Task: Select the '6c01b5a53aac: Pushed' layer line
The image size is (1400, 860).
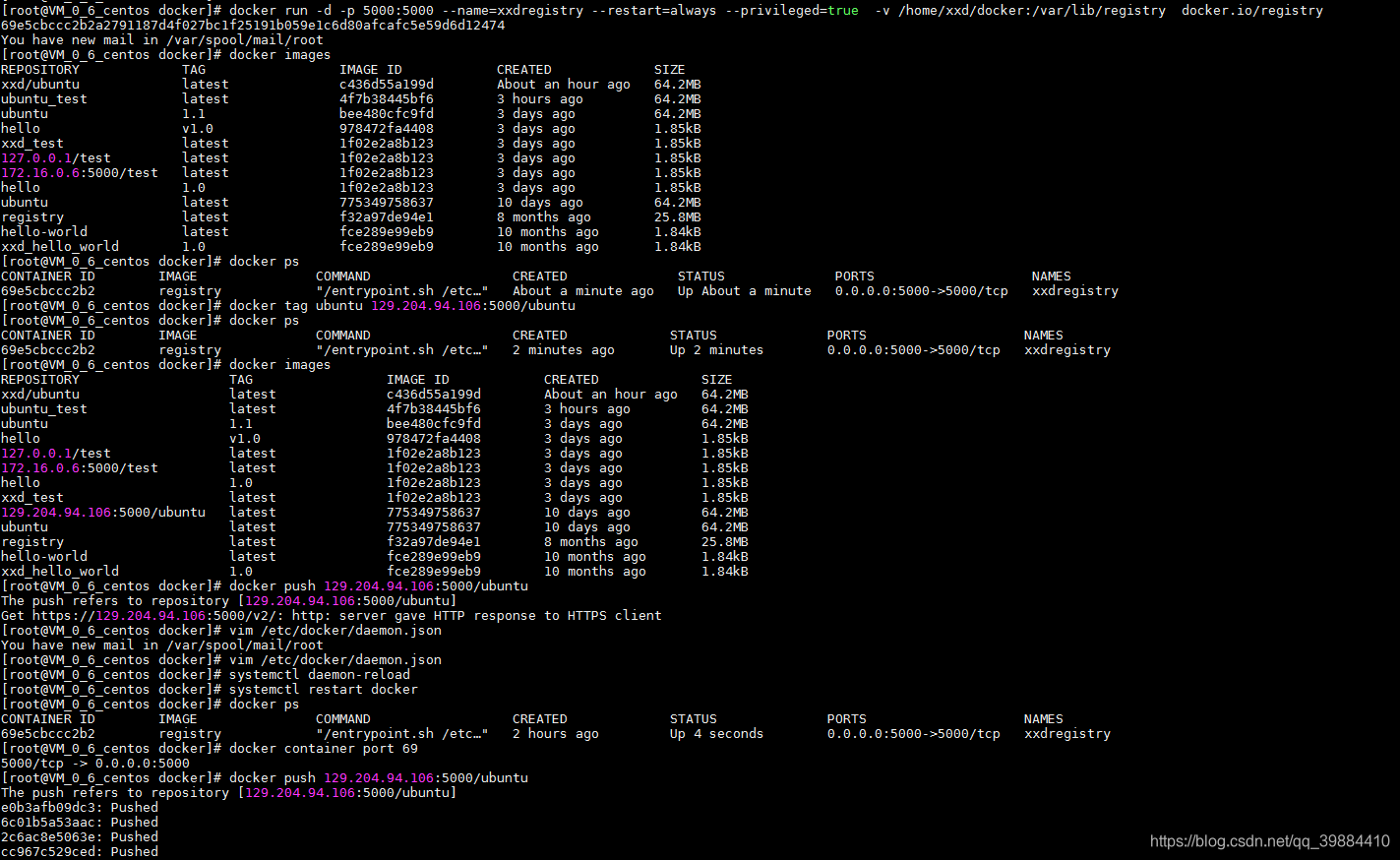Action: pos(80,823)
